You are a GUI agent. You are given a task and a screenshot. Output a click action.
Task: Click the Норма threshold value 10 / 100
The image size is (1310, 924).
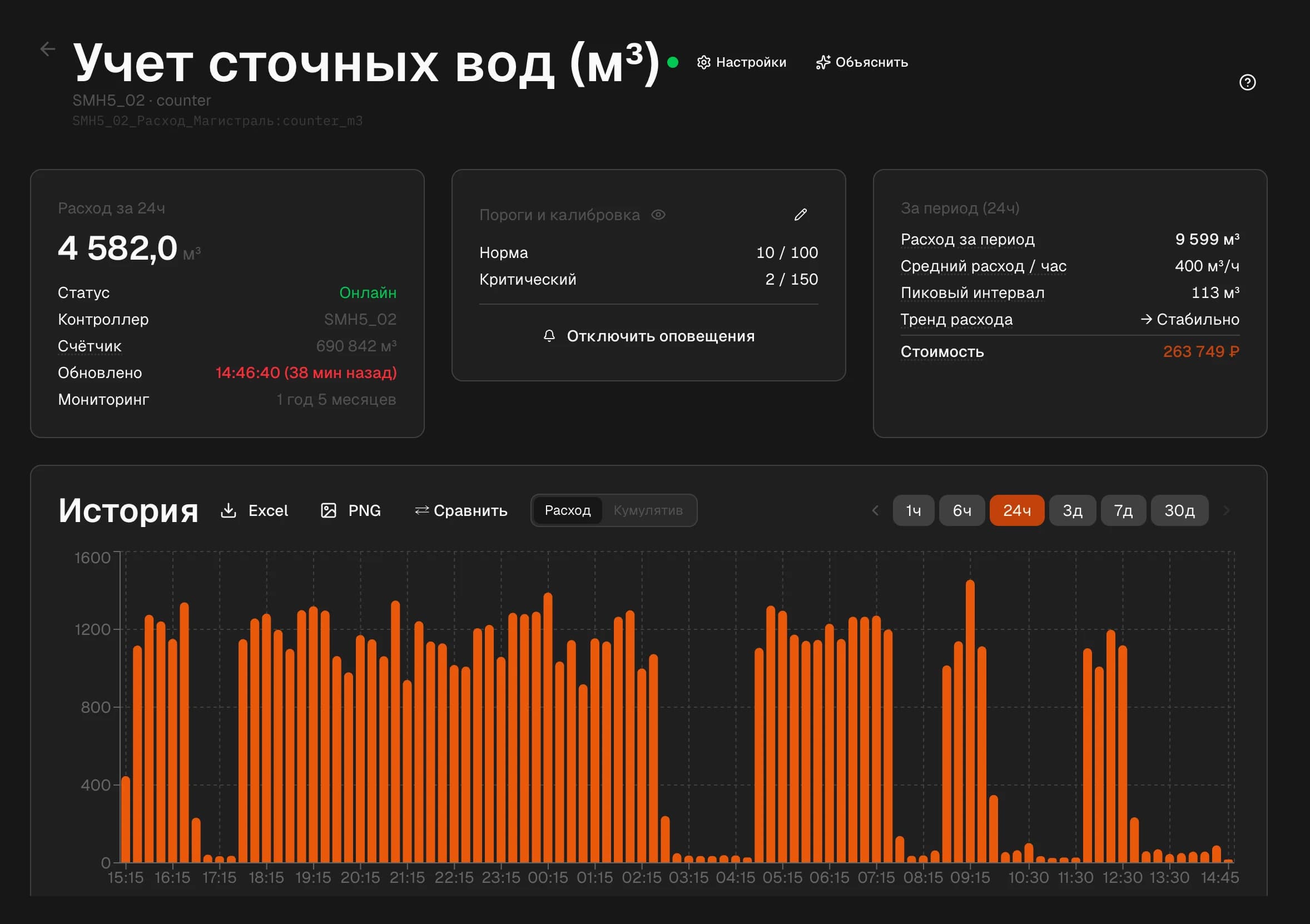(x=787, y=252)
